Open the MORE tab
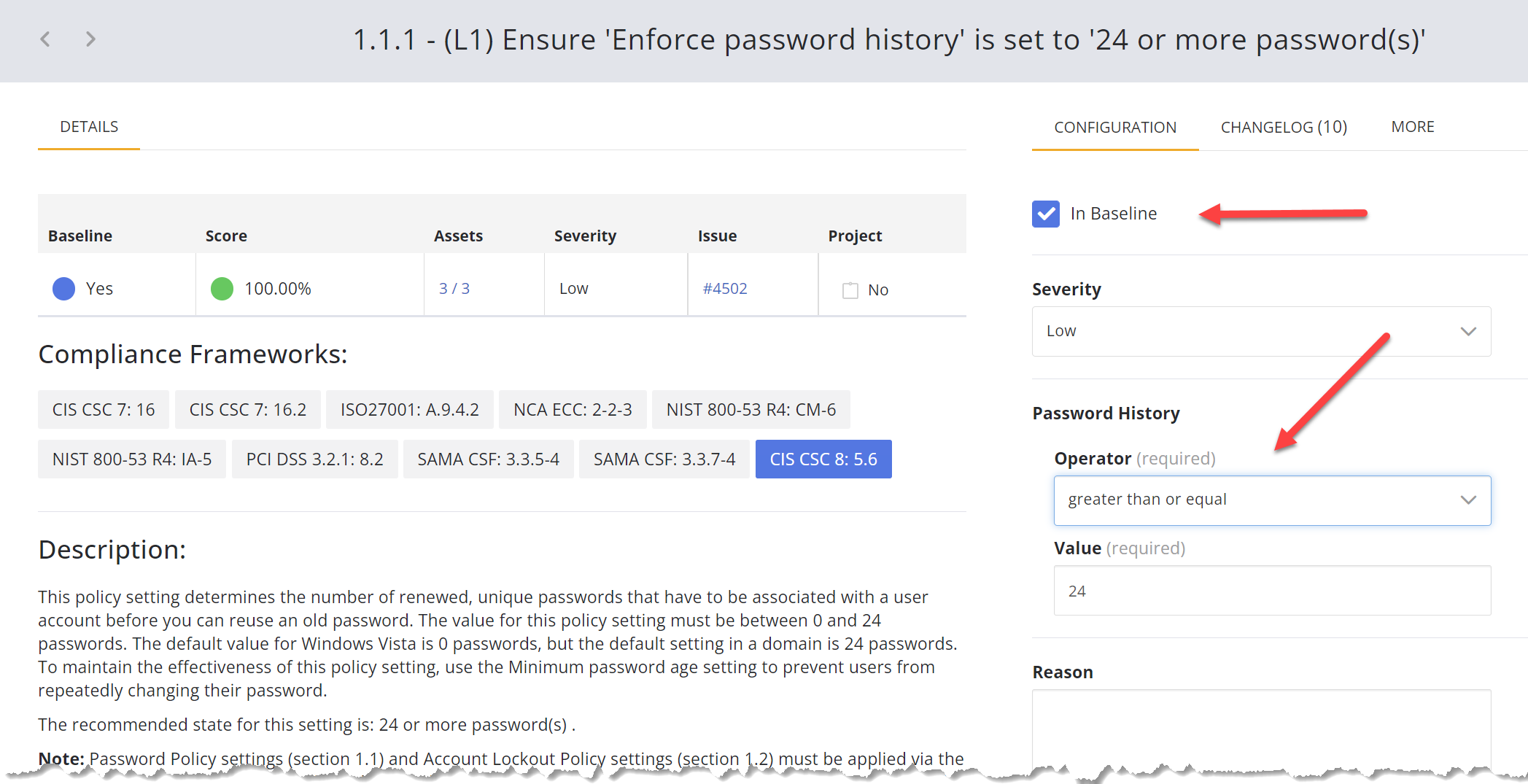This screenshot has height=784, width=1528. [x=1412, y=127]
